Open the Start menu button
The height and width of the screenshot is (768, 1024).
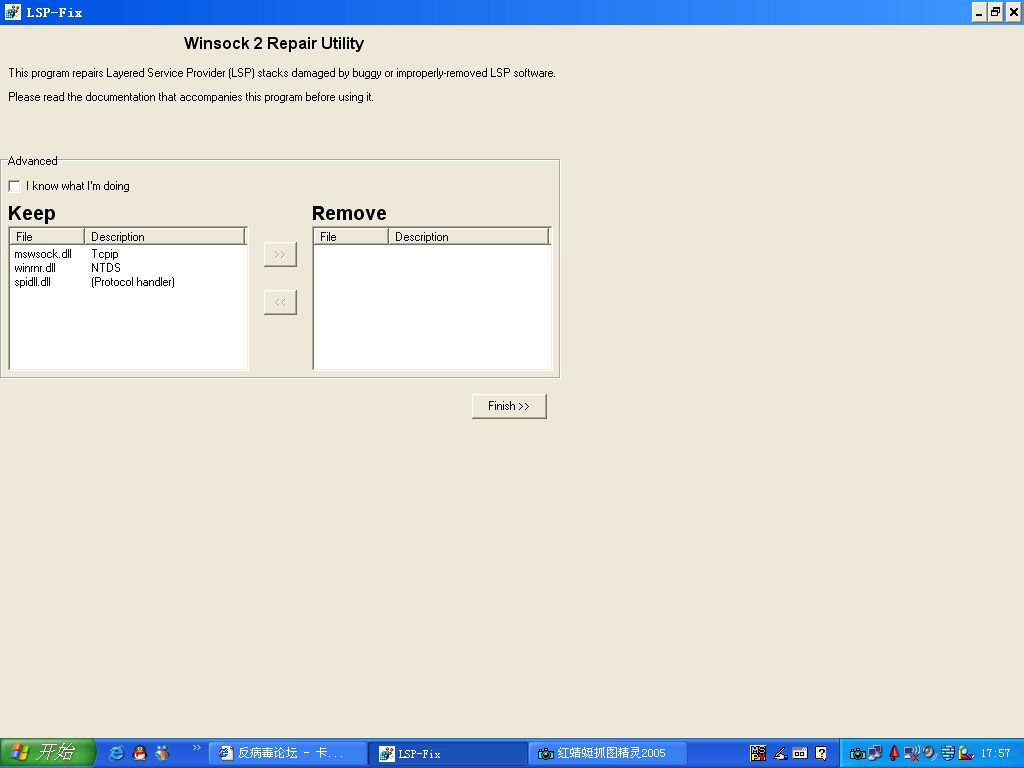tap(48, 753)
